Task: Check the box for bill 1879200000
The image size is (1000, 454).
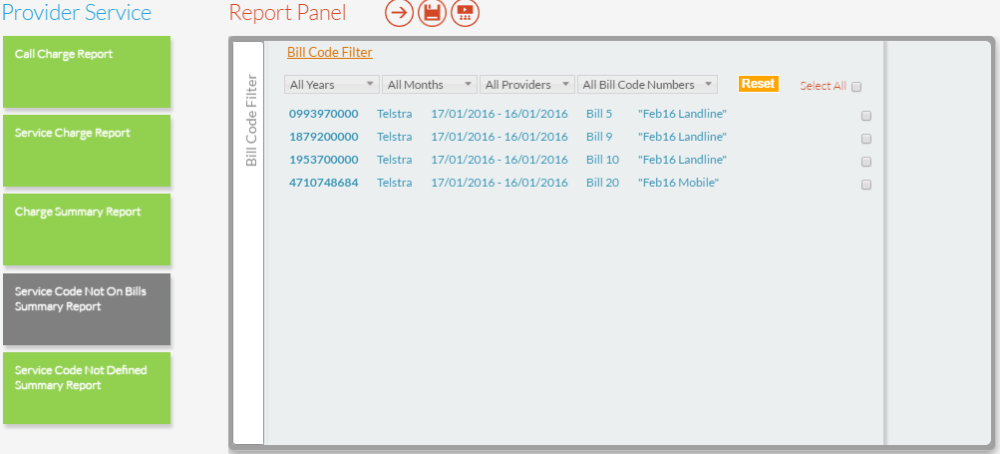Action: 866,139
